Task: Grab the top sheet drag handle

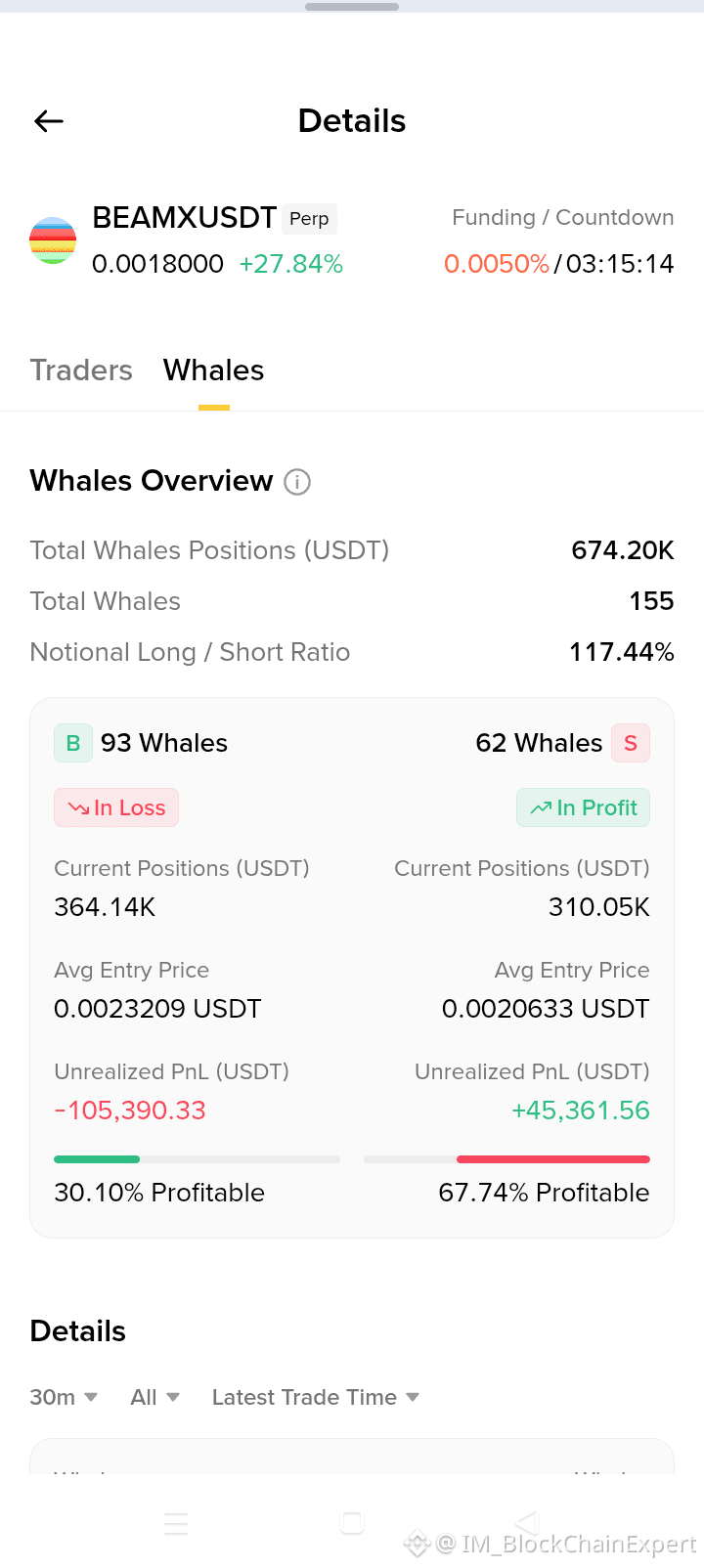Action: tap(352, 7)
